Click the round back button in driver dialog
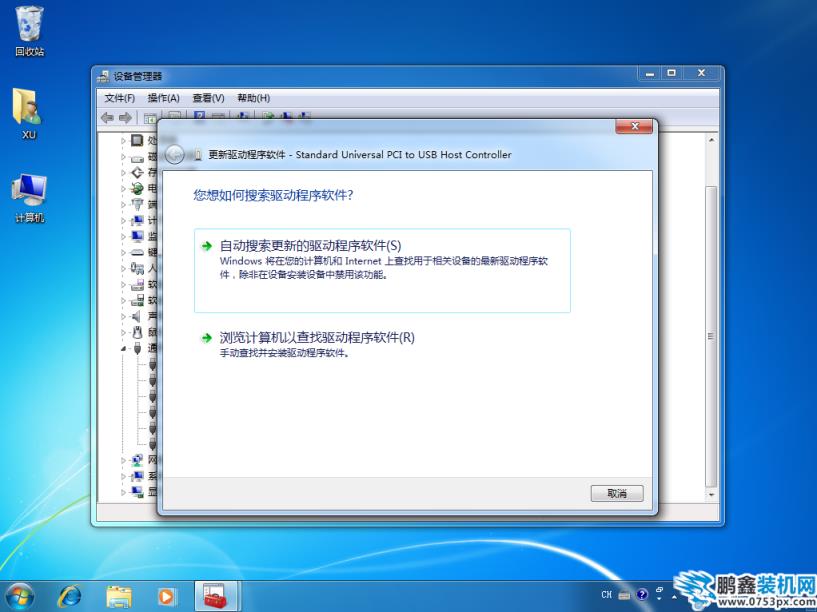Image resolution: width=817 pixels, height=612 pixels. tap(175, 154)
